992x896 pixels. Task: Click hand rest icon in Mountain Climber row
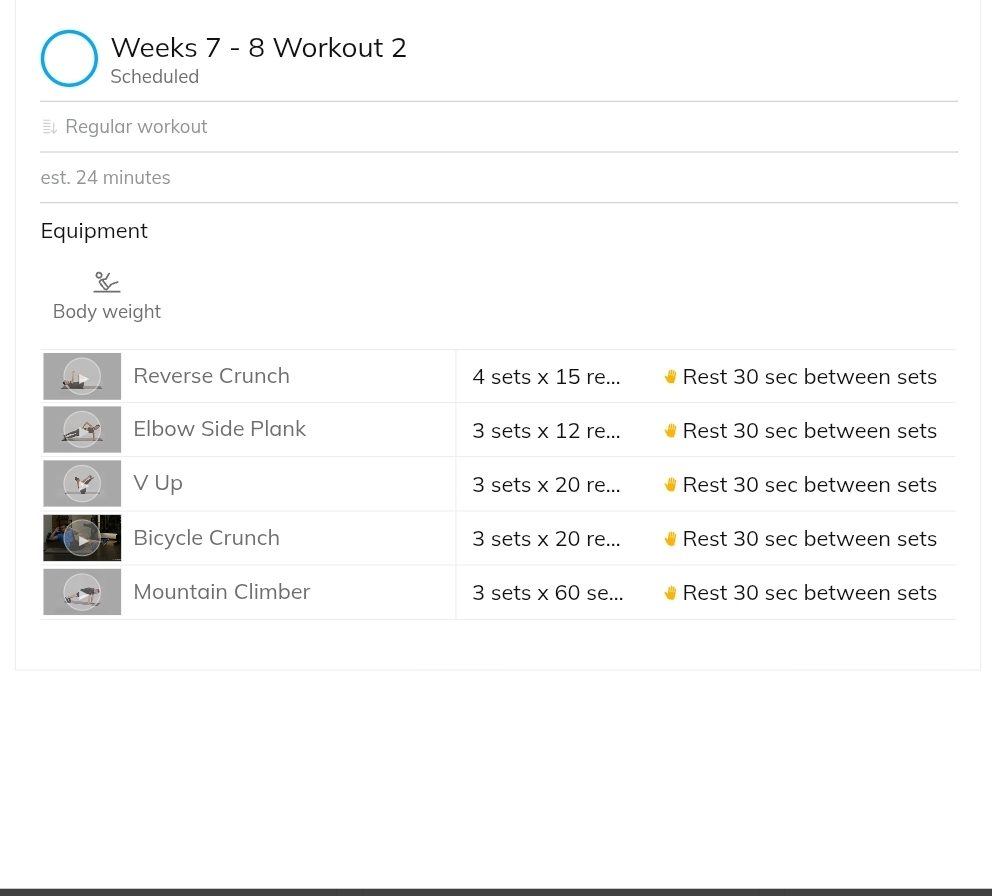[x=671, y=593]
